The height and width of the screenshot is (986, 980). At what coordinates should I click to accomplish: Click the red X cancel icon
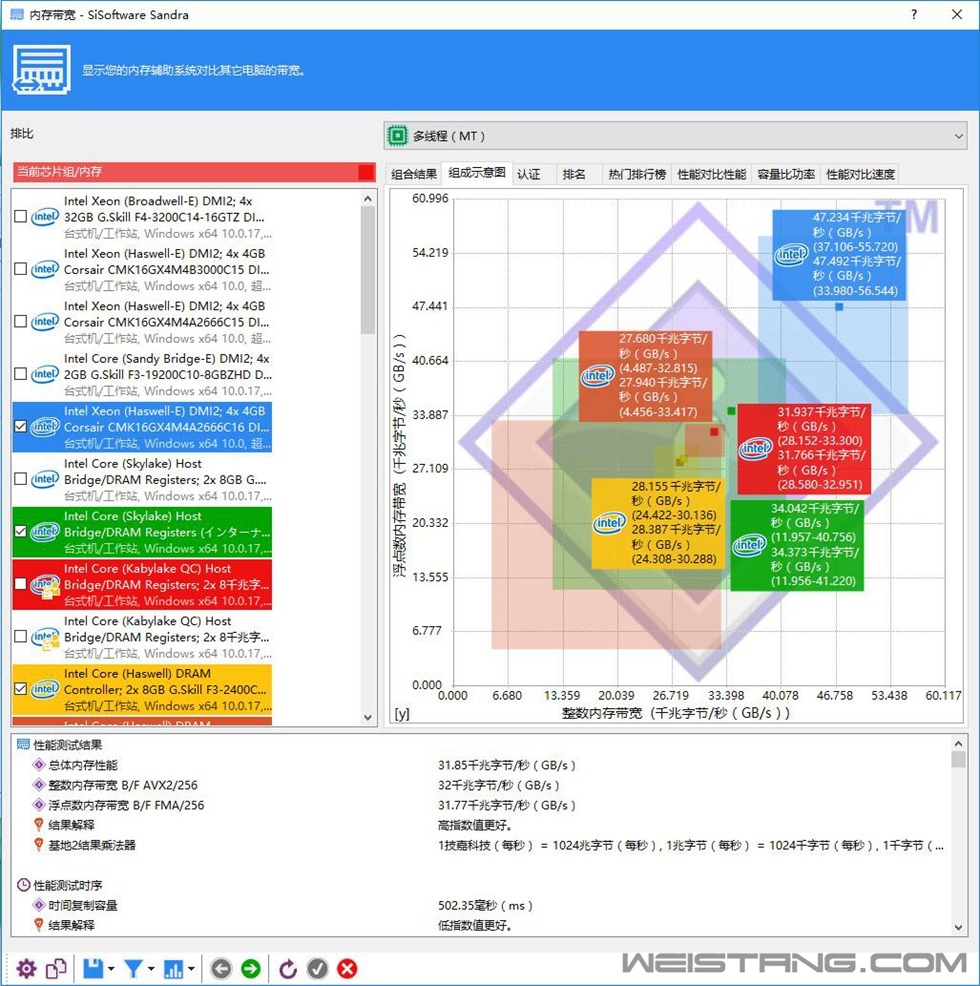click(347, 968)
